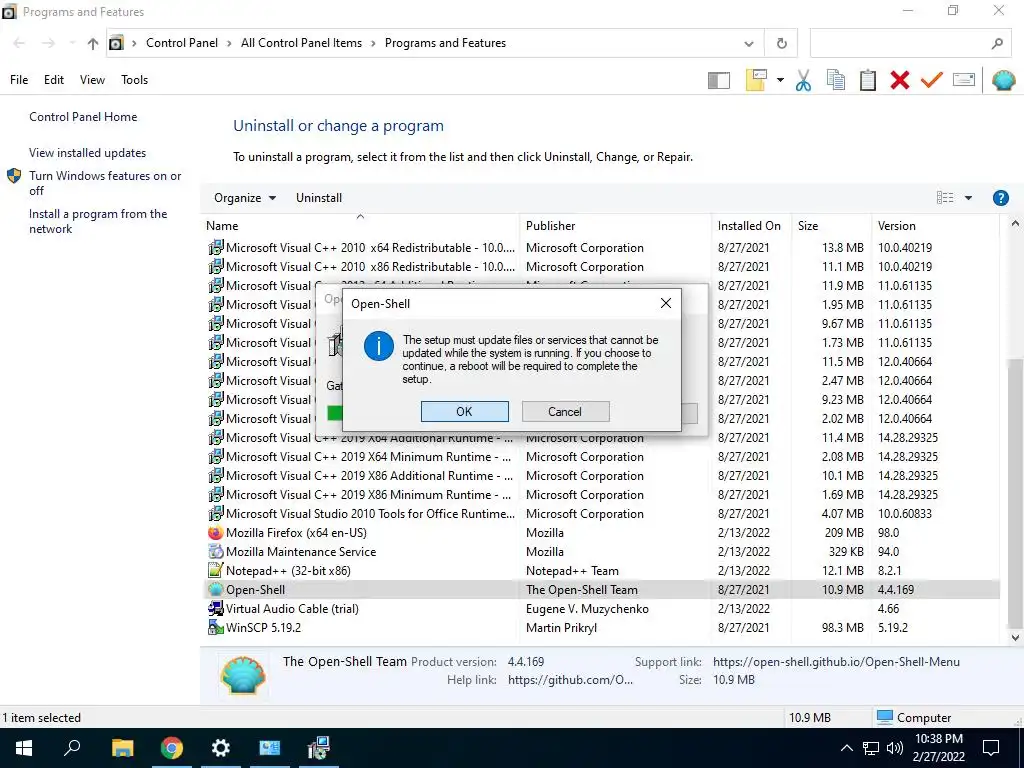
Task: Click the Paste clipboard icon in toolbar
Action: tap(867, 80)
